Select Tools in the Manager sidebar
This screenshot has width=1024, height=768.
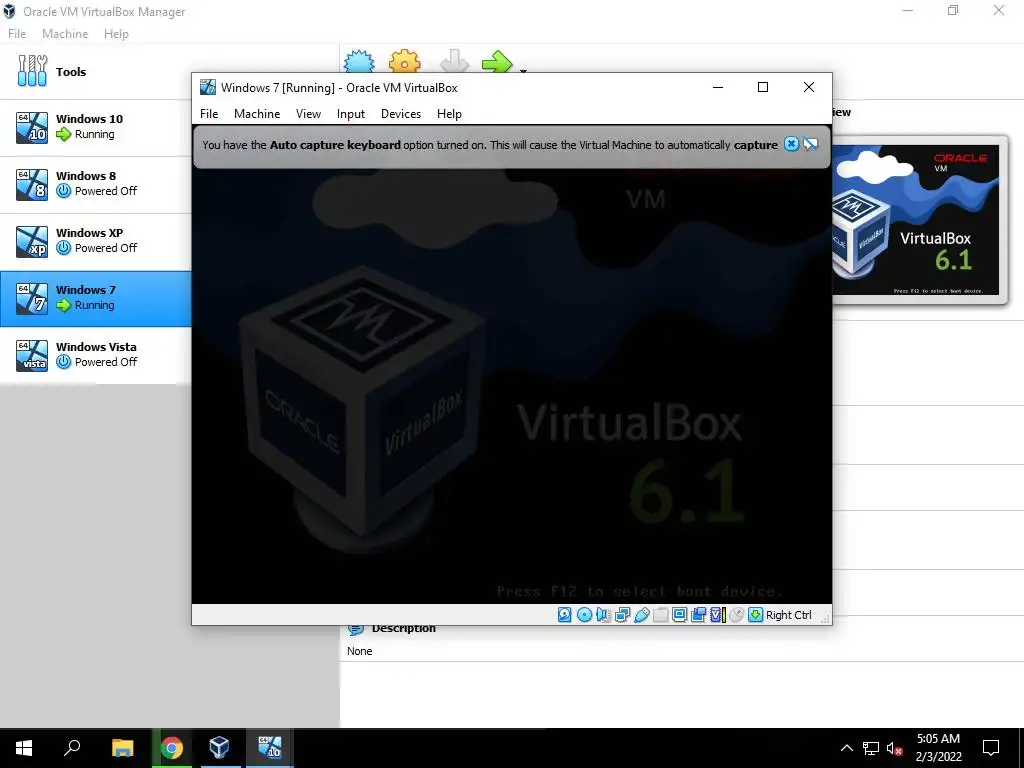[95, 72]
